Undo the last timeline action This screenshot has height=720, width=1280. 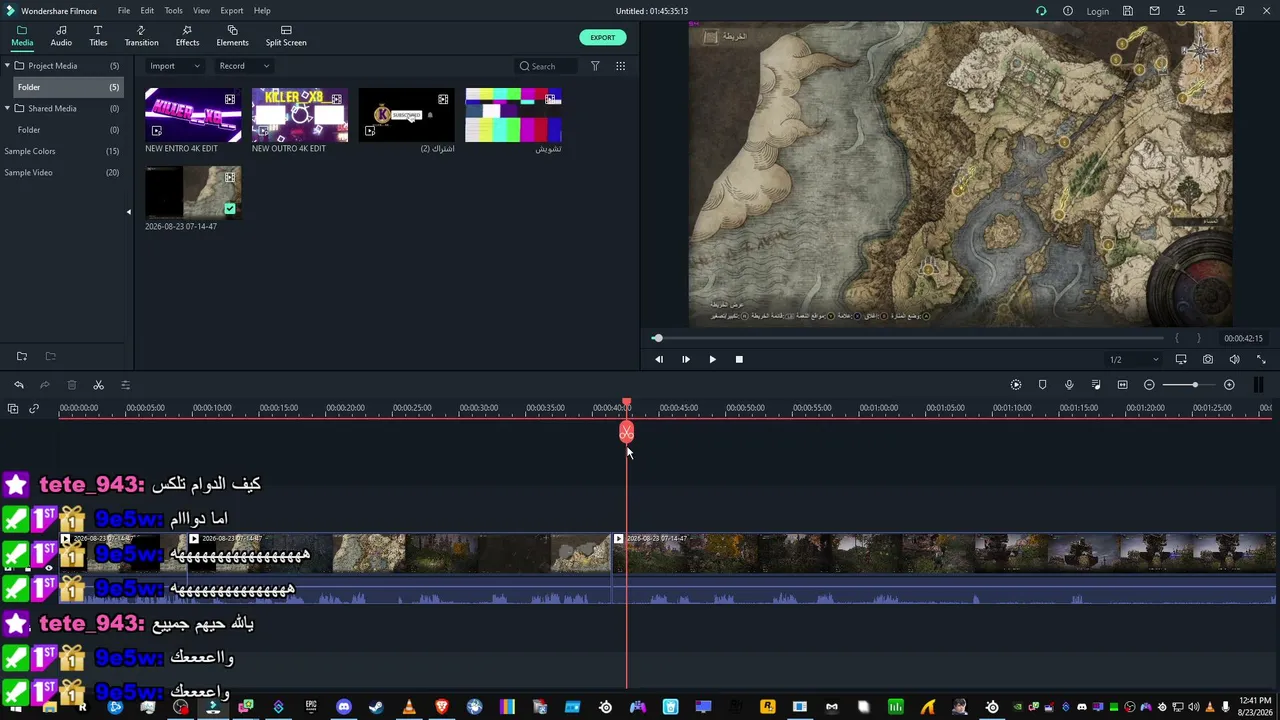[x=19, y=385]
